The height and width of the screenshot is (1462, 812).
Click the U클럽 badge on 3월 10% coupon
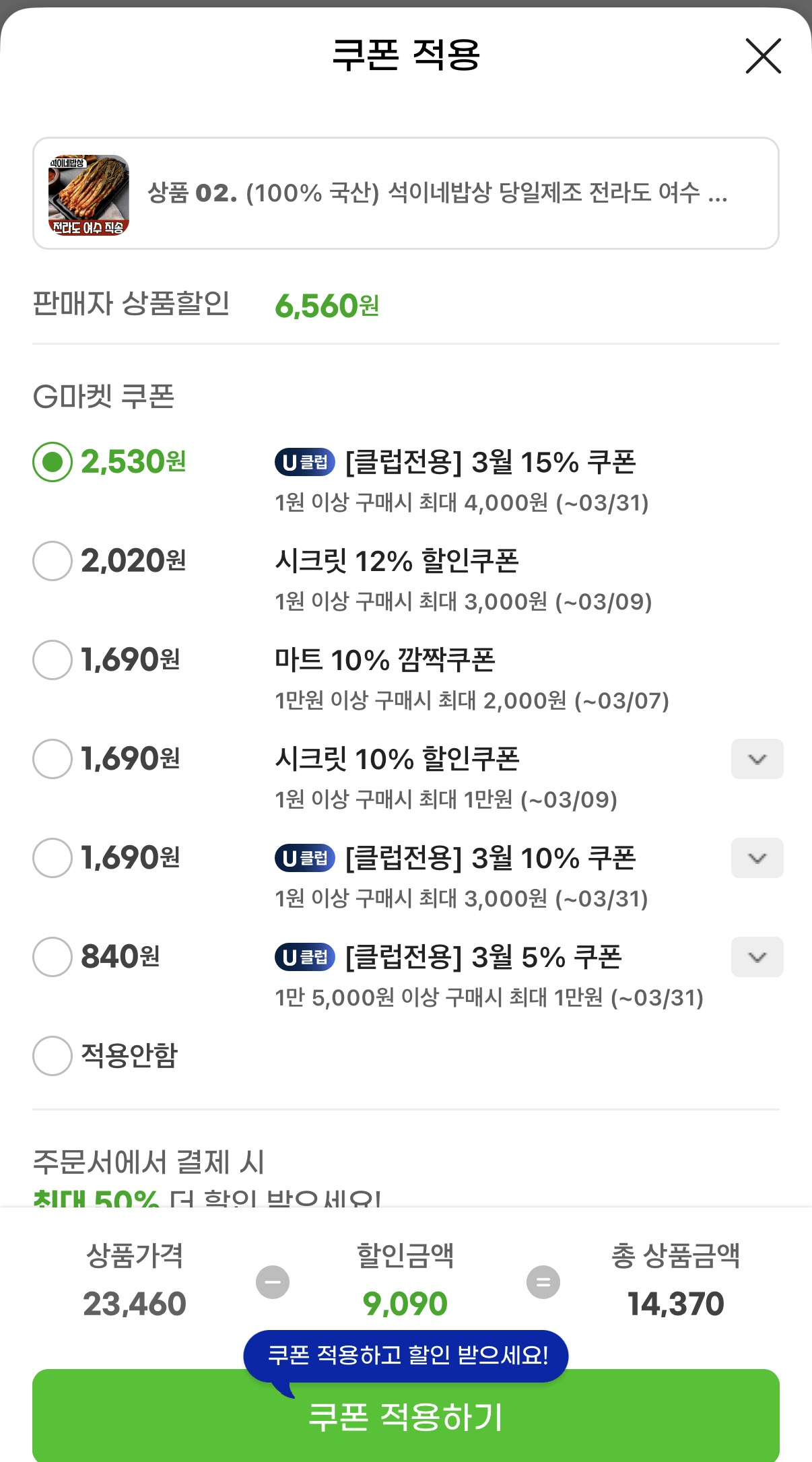(304, 859)
